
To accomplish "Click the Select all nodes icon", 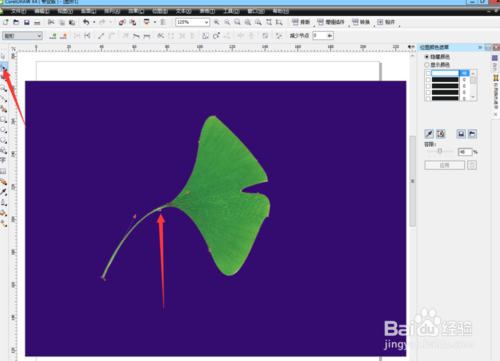I will point(279,36).
